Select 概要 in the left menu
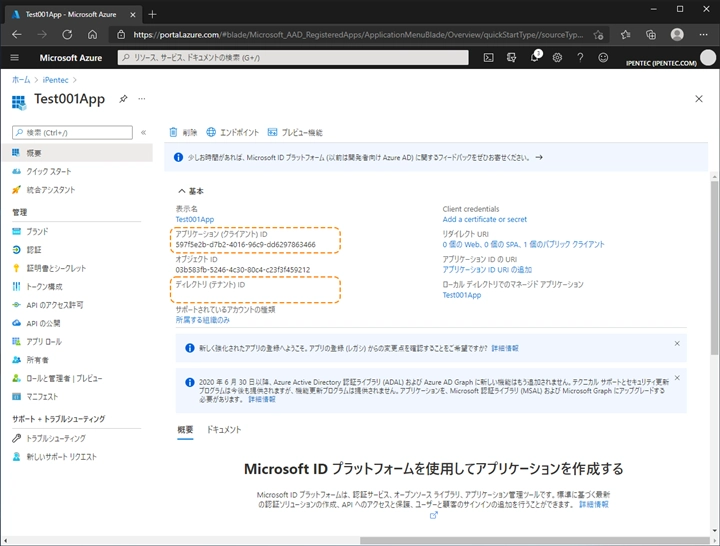The height and width of the screenshot is (546, 720). 77,153
